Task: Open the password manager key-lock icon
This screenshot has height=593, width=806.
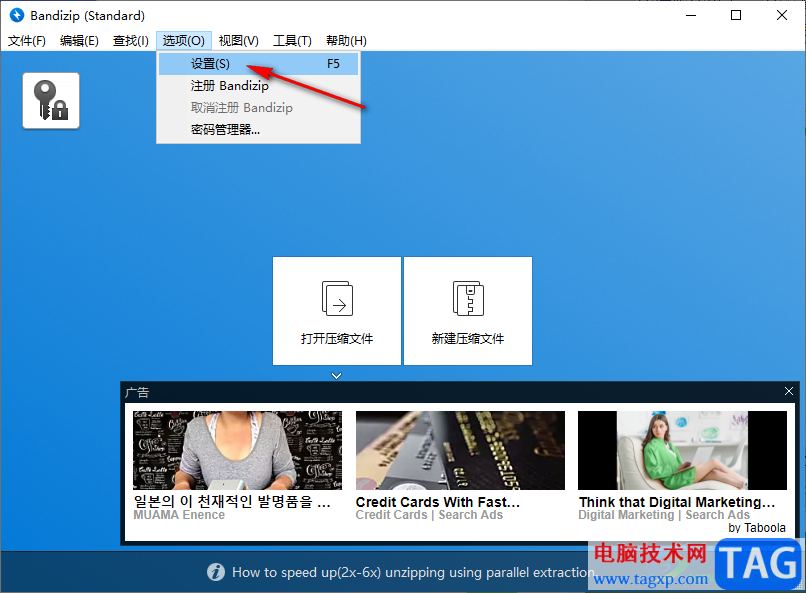Action: (x=51, y=101)
